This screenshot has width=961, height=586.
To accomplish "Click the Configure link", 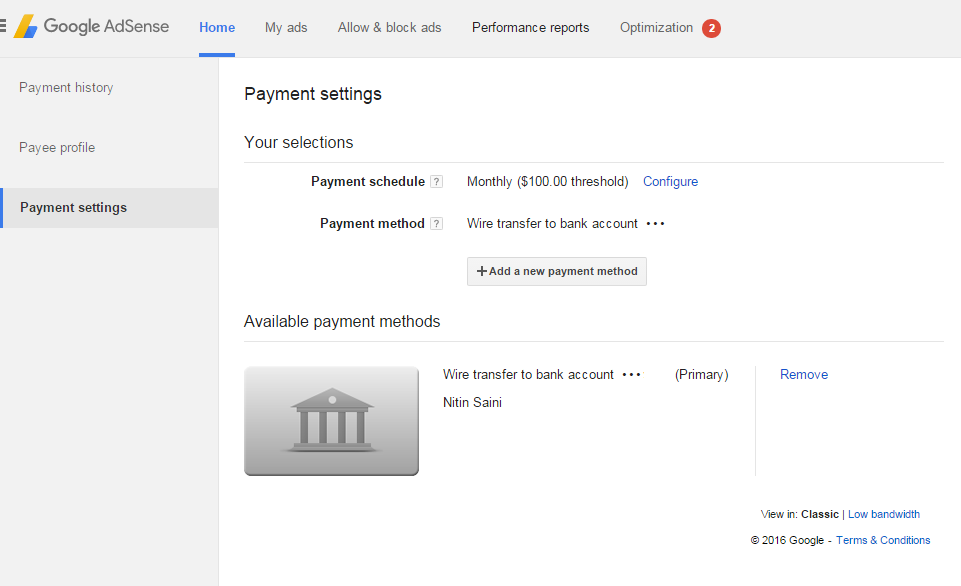I will [x=670, y=181].
